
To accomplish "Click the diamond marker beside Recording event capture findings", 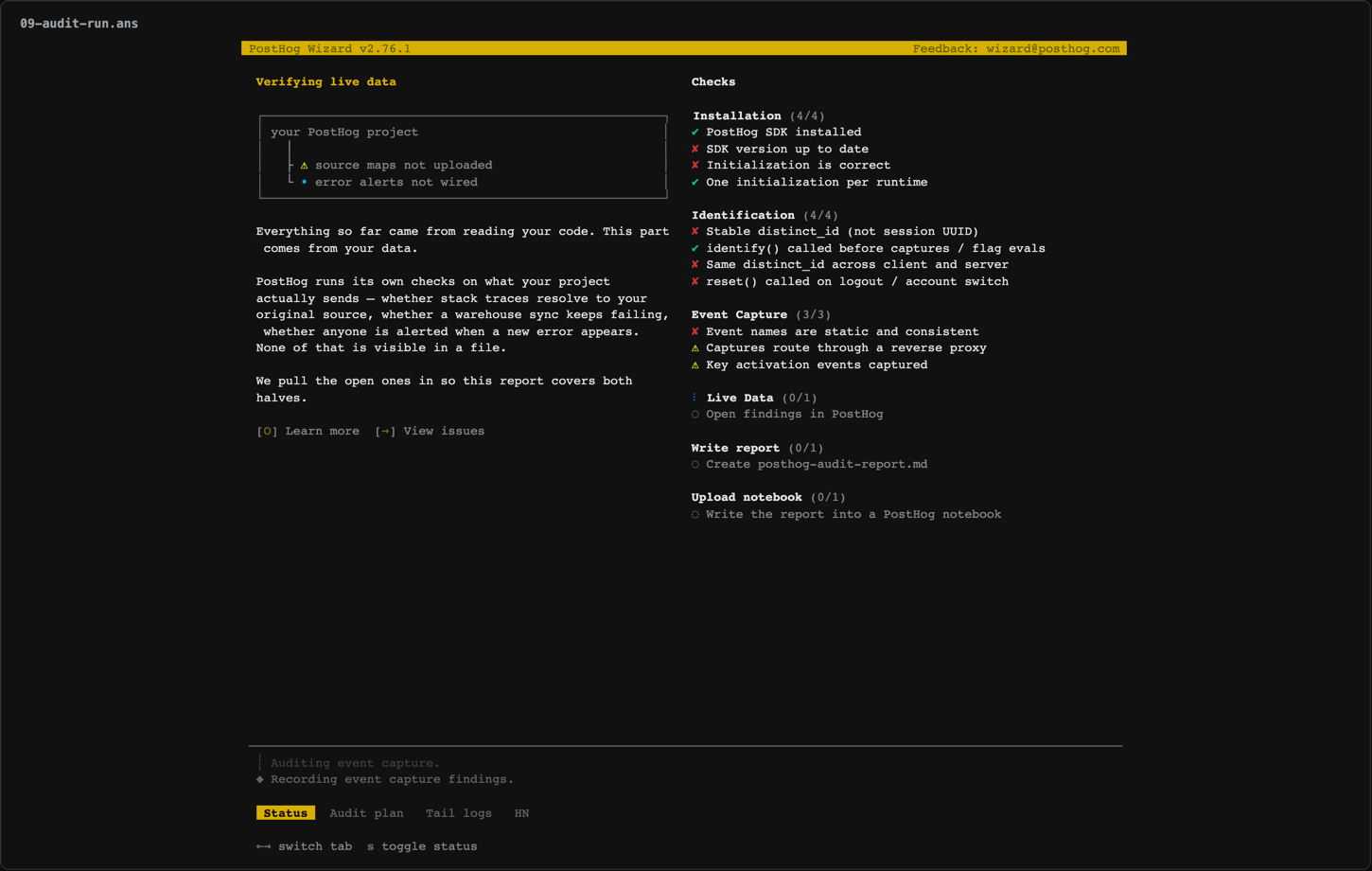I will click(x=260, y=779).
